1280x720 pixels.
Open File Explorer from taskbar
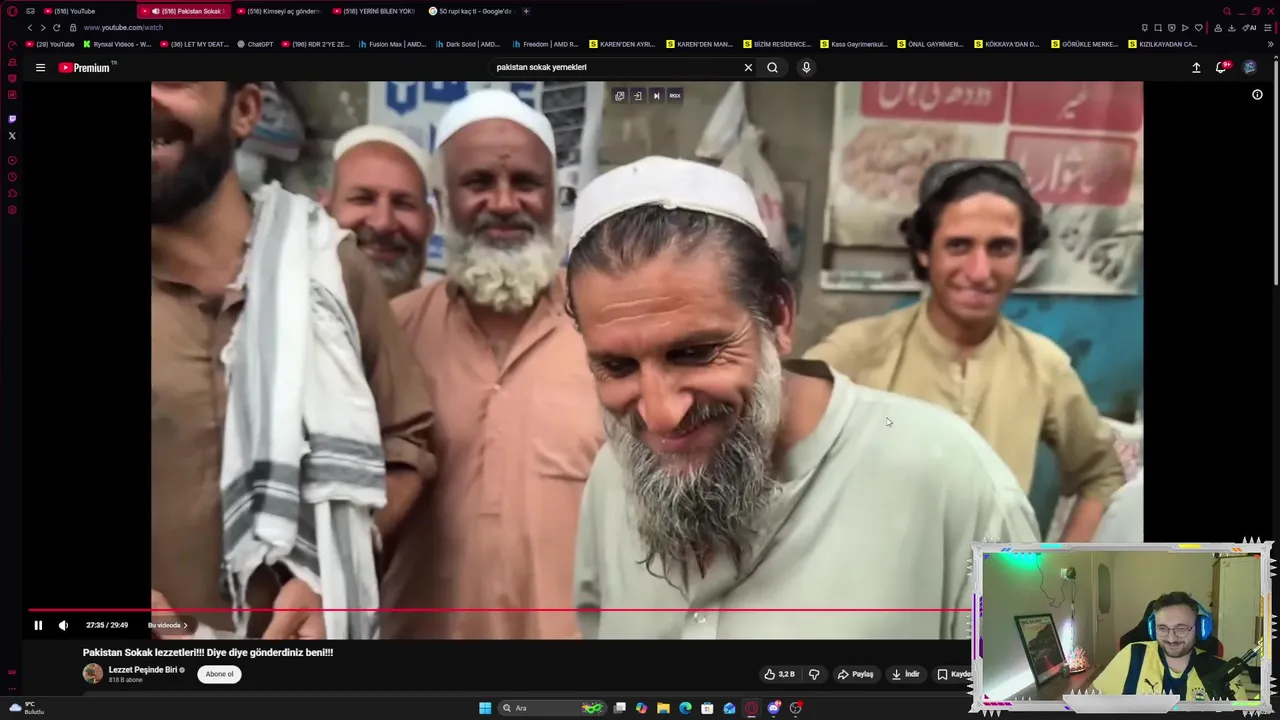[663, 708]
